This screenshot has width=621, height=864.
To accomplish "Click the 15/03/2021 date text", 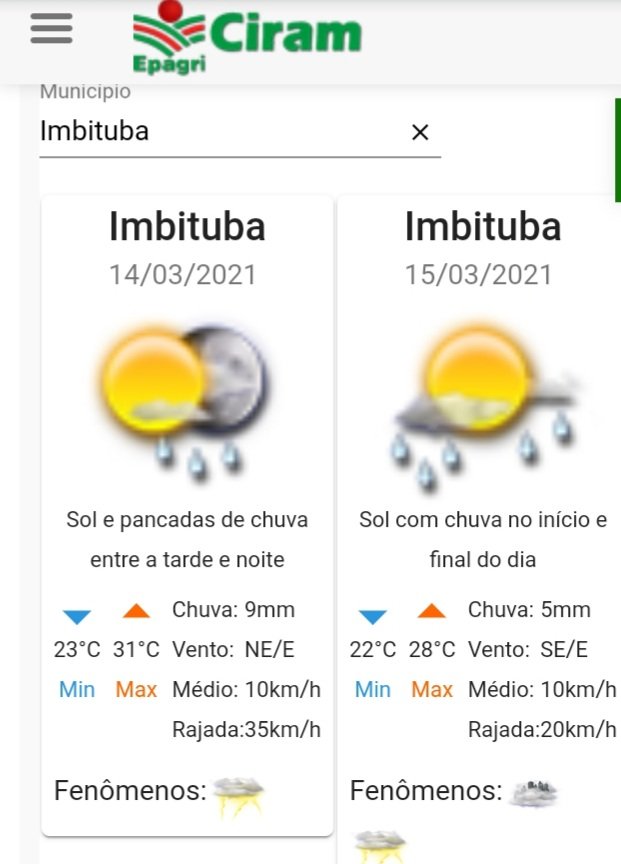I will [x=479, y=275].
